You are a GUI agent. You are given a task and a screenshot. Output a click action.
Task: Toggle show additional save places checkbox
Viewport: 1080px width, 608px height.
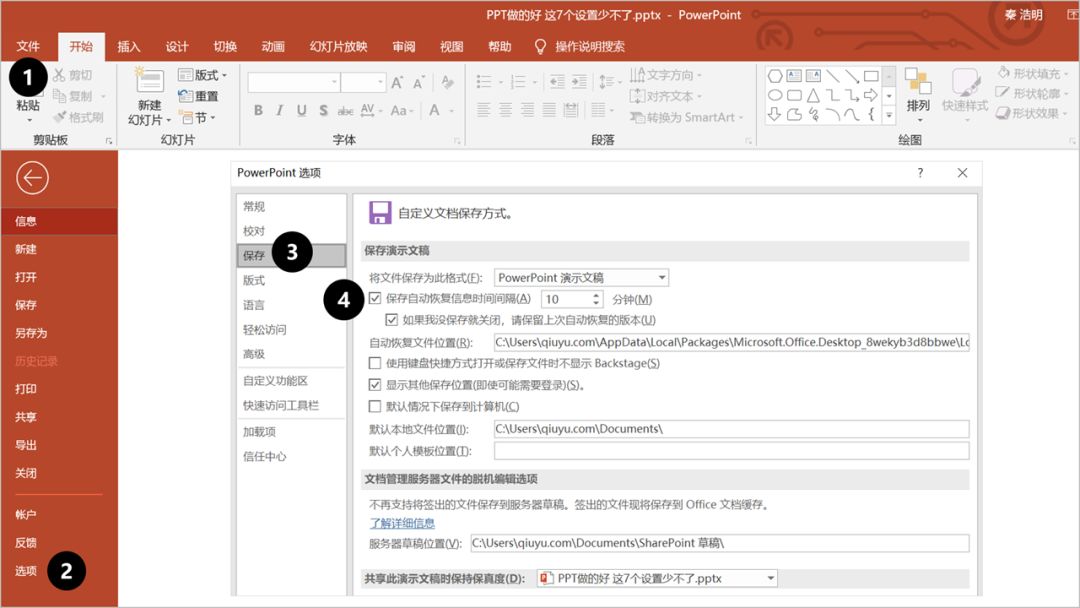pyautogui.click(x=375, y=385)
